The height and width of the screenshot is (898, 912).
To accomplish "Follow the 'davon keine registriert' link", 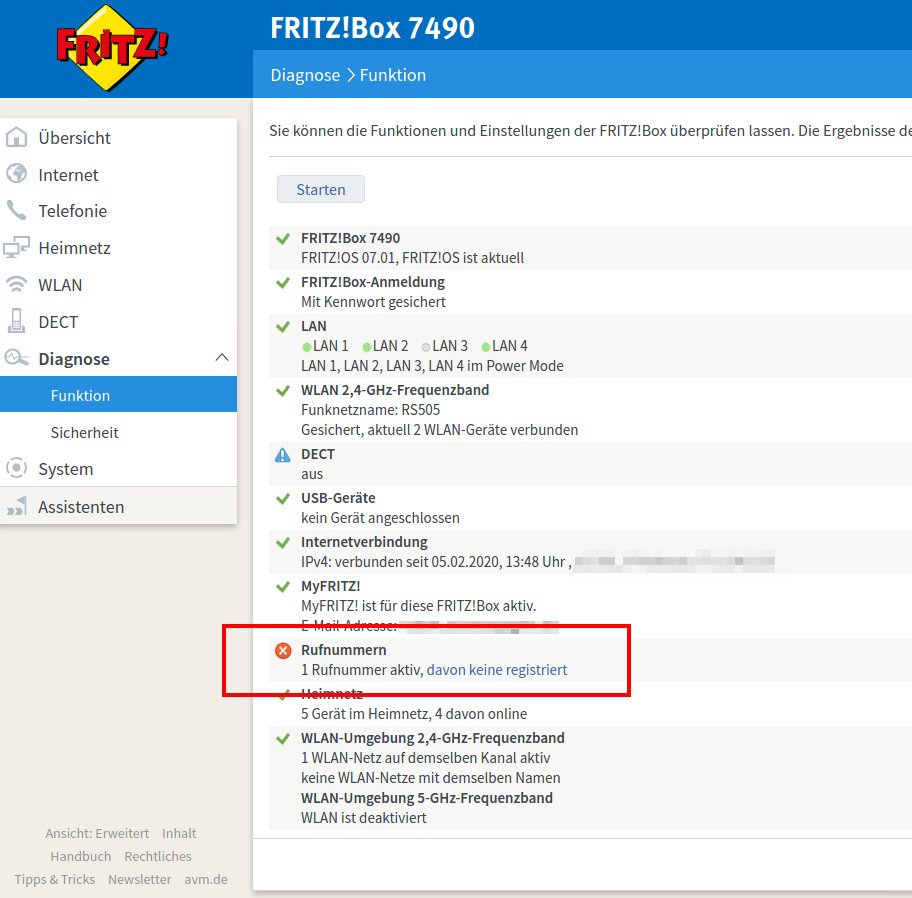I will tap(497, 669).
